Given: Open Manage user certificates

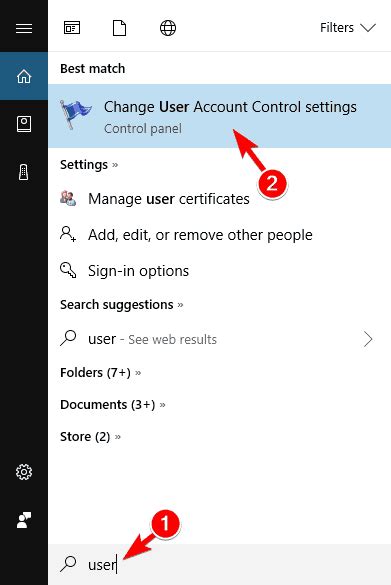Looking at the screenshot, I should (219, 199).
